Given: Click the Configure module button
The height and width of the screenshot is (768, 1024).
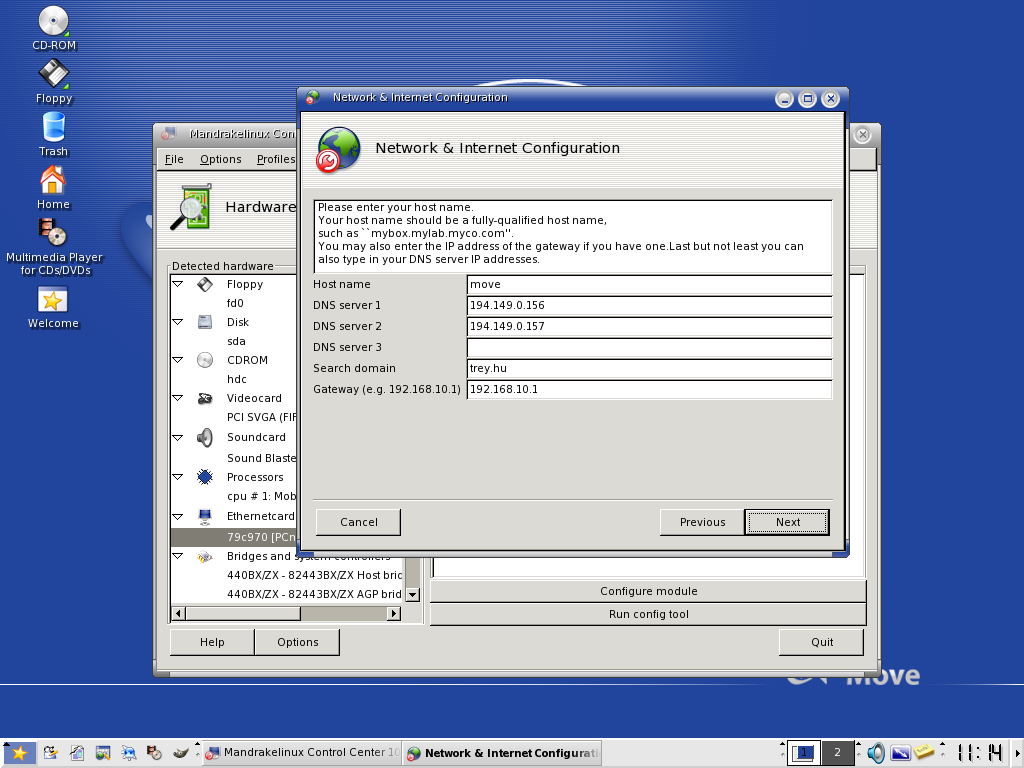Looking at the screenshot, I should 648,591.
